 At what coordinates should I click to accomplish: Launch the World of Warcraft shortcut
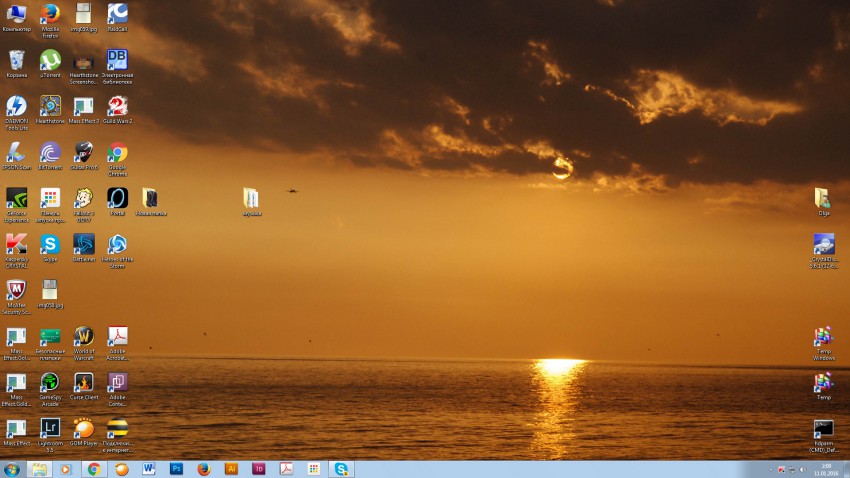(84, 336)
